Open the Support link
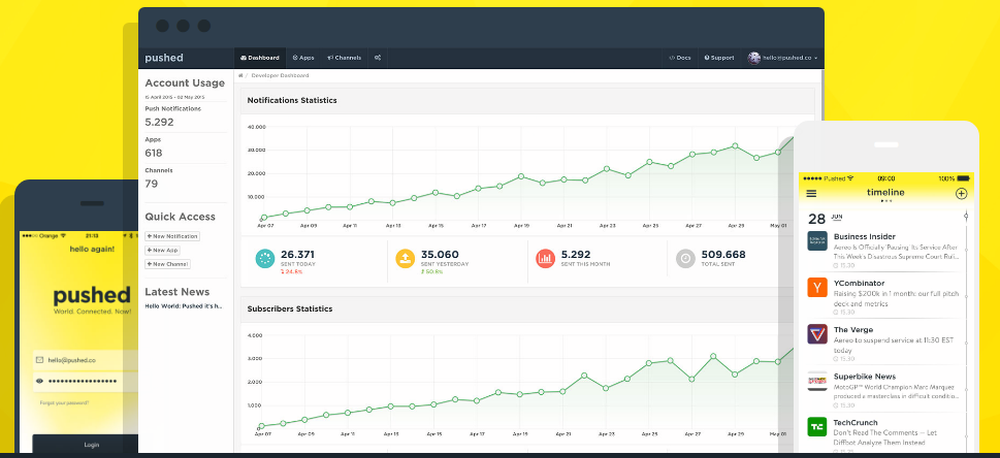This screenshot has height=458, width=1000. pyautogui.click(x=719, y=58)
